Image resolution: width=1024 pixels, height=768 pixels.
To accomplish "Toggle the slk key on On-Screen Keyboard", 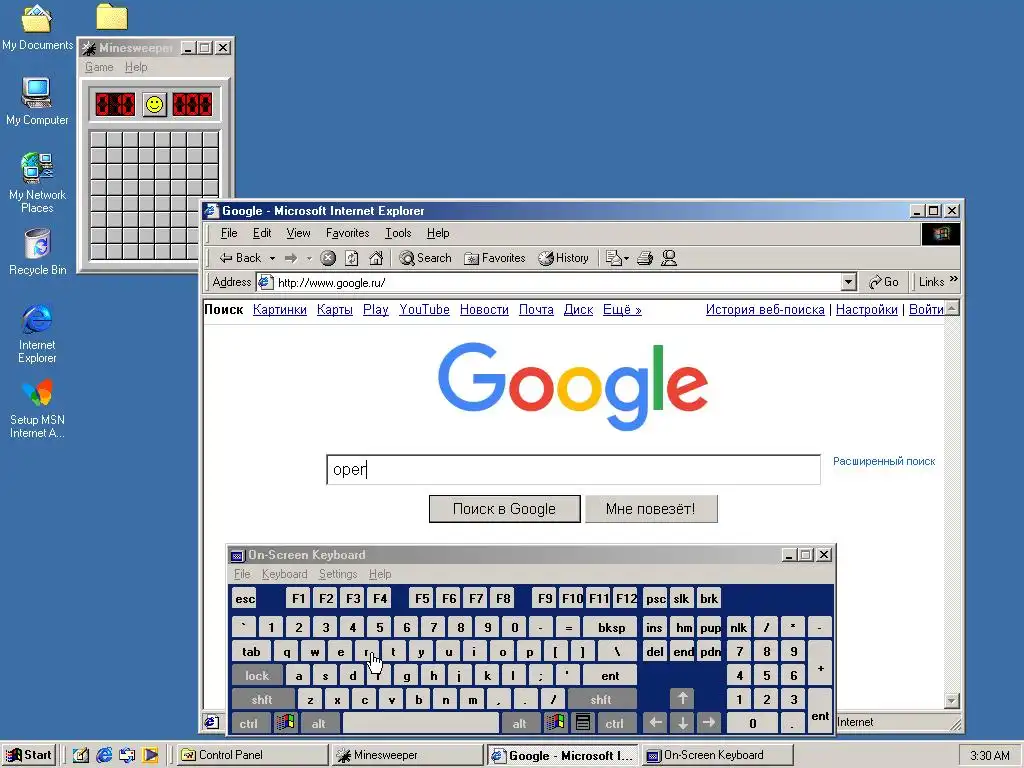I will click(681, 599).
